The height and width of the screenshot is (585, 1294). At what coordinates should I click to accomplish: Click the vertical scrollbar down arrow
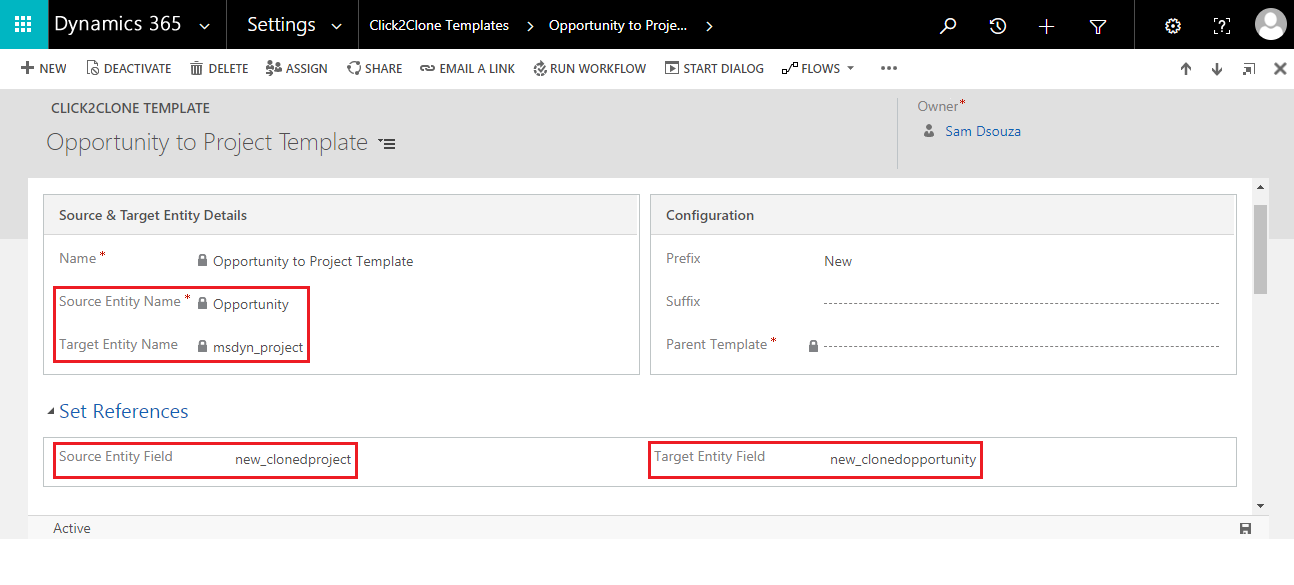(x=1261, y=506)
